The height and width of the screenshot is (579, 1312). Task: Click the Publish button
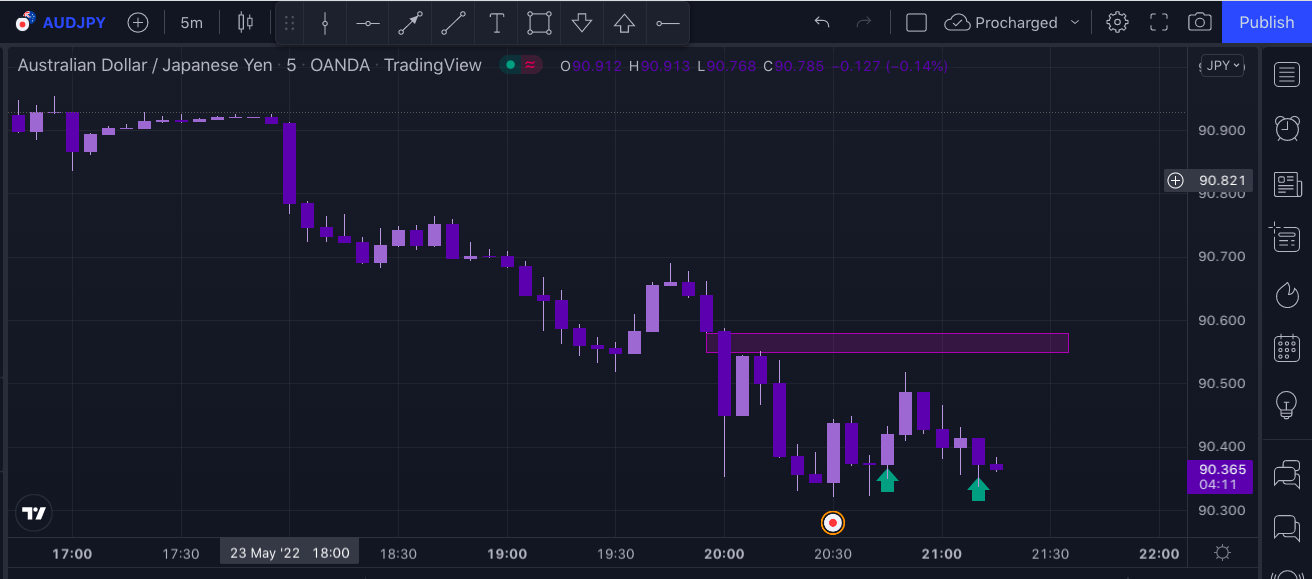click(x=1266, y=21)
